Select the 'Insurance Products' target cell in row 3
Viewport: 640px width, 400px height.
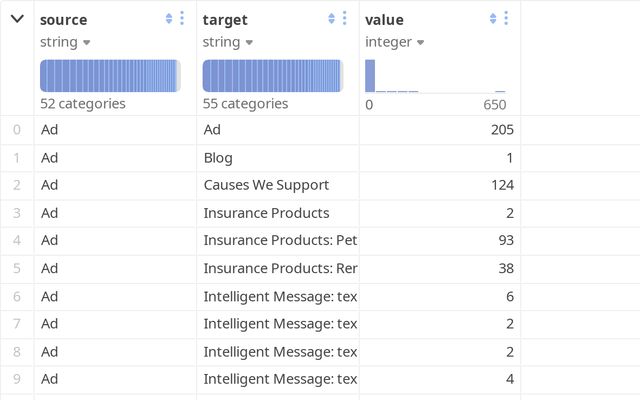pyautogui.click(x=266, y=213)
